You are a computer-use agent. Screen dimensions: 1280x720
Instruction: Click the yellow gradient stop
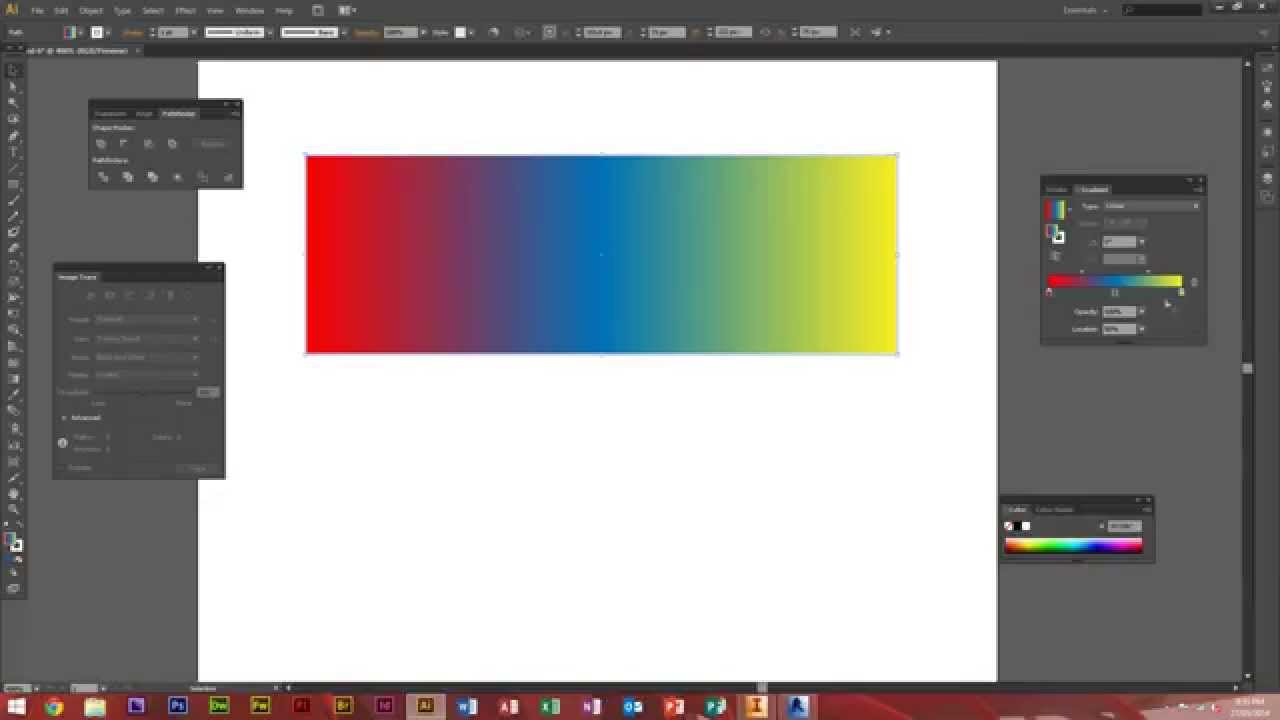point(1181,293)
